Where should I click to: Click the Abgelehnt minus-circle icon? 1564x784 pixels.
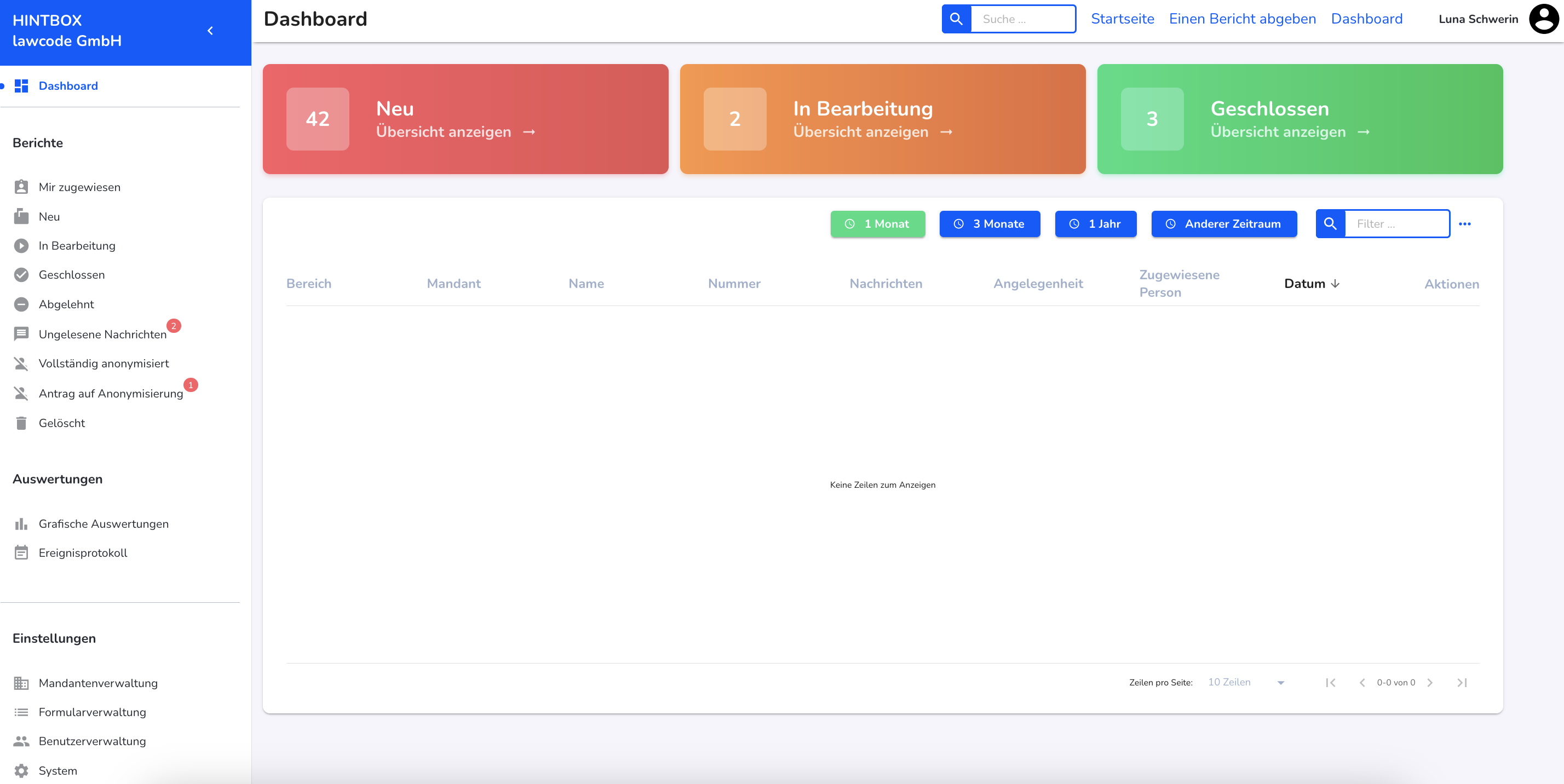[x=21, y=304]
